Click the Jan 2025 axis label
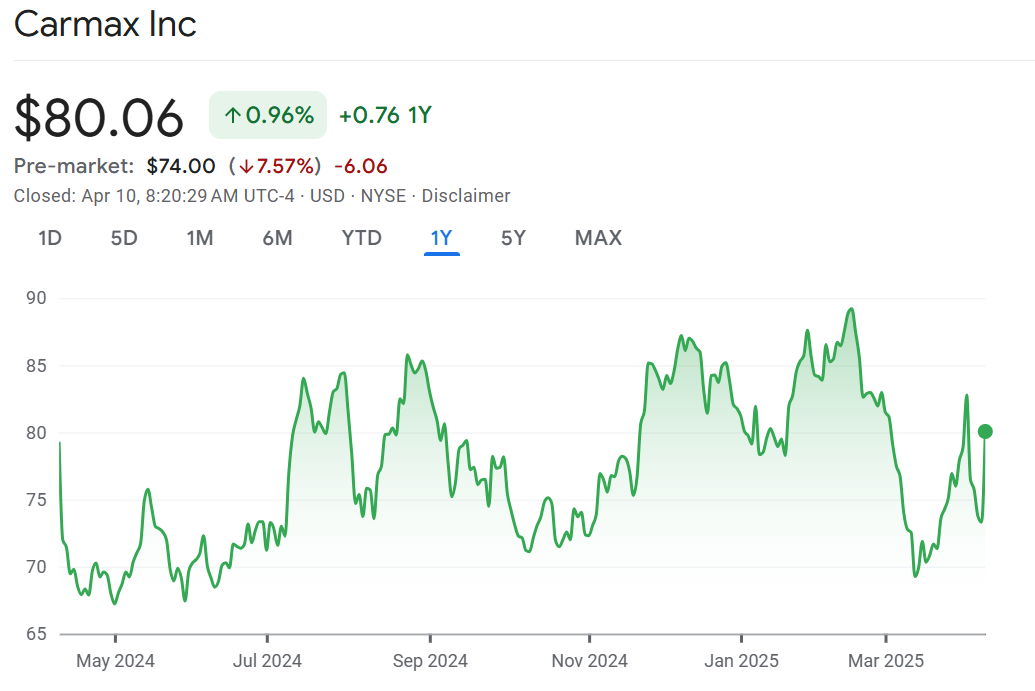Screen dimensions: 1035x691 [x=741, y=661]
